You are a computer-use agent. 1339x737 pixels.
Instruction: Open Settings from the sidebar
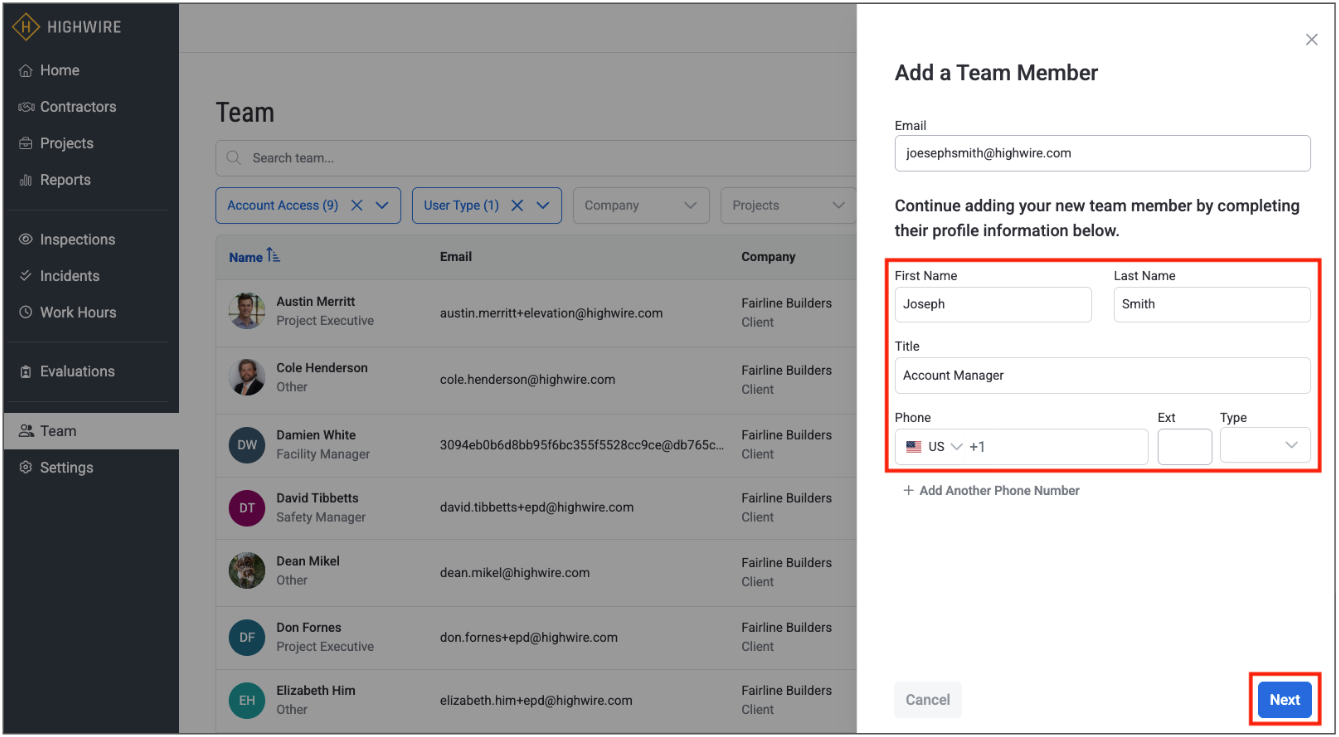point(66,468)
